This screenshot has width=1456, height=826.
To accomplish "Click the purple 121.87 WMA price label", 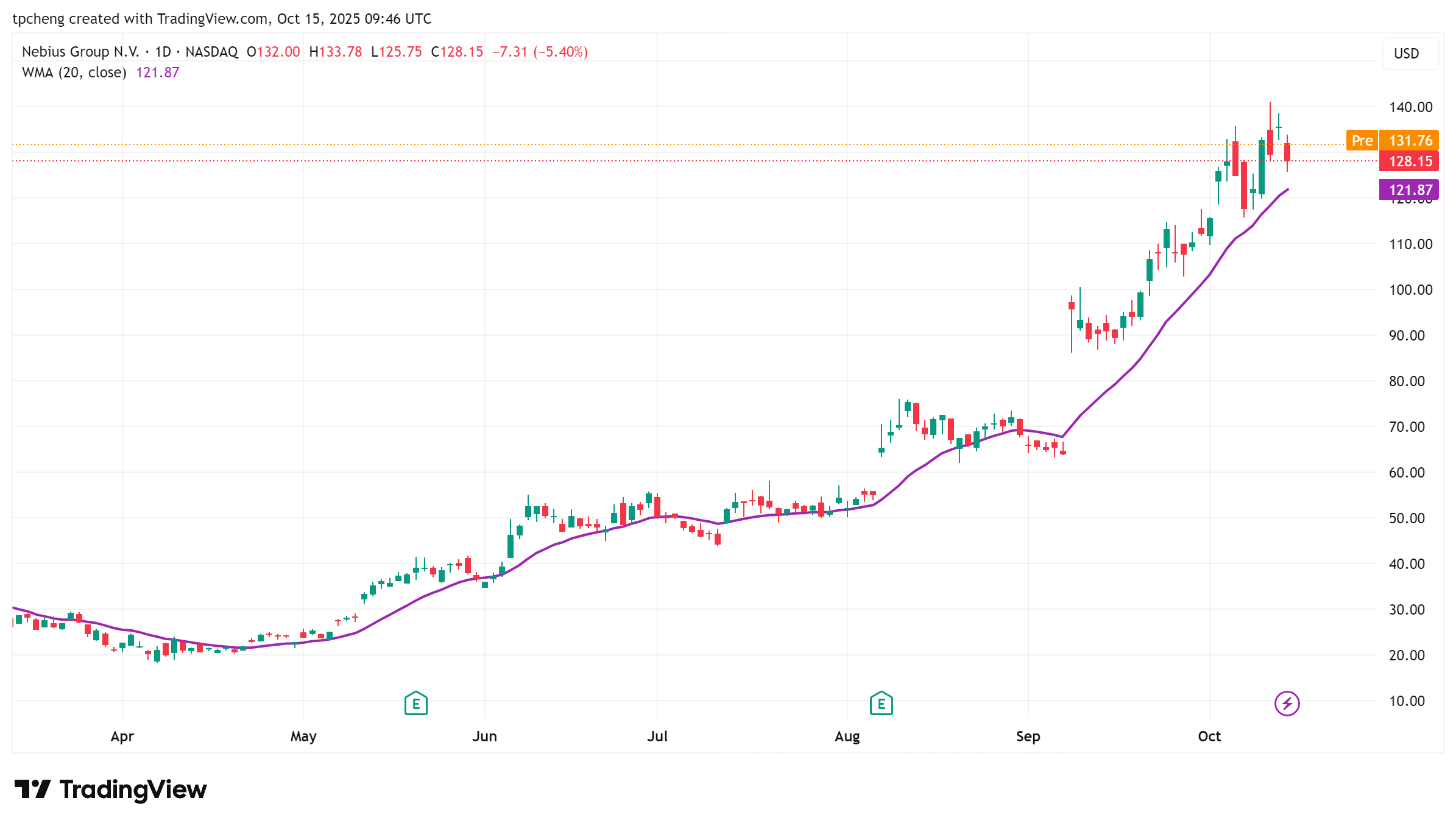I will [1410, 190].
